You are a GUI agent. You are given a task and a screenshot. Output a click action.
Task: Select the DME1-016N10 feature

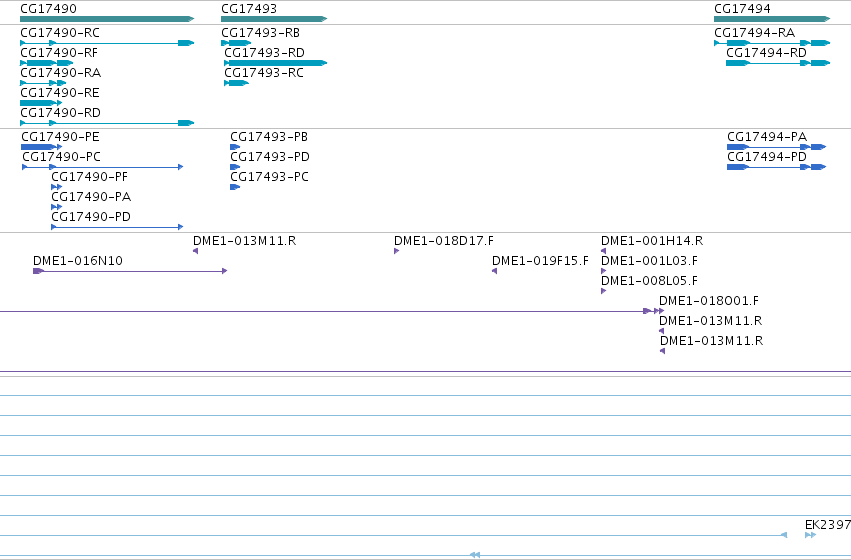click(130, 271)
